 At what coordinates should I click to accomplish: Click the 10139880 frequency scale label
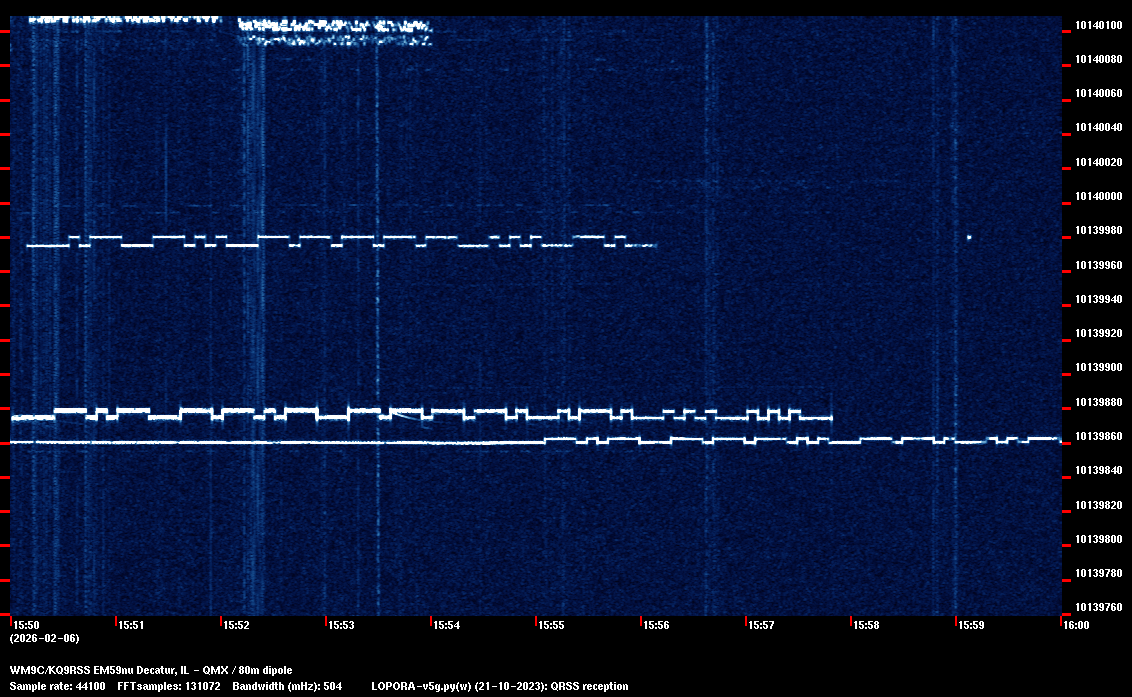click(x=1097, y=402)
